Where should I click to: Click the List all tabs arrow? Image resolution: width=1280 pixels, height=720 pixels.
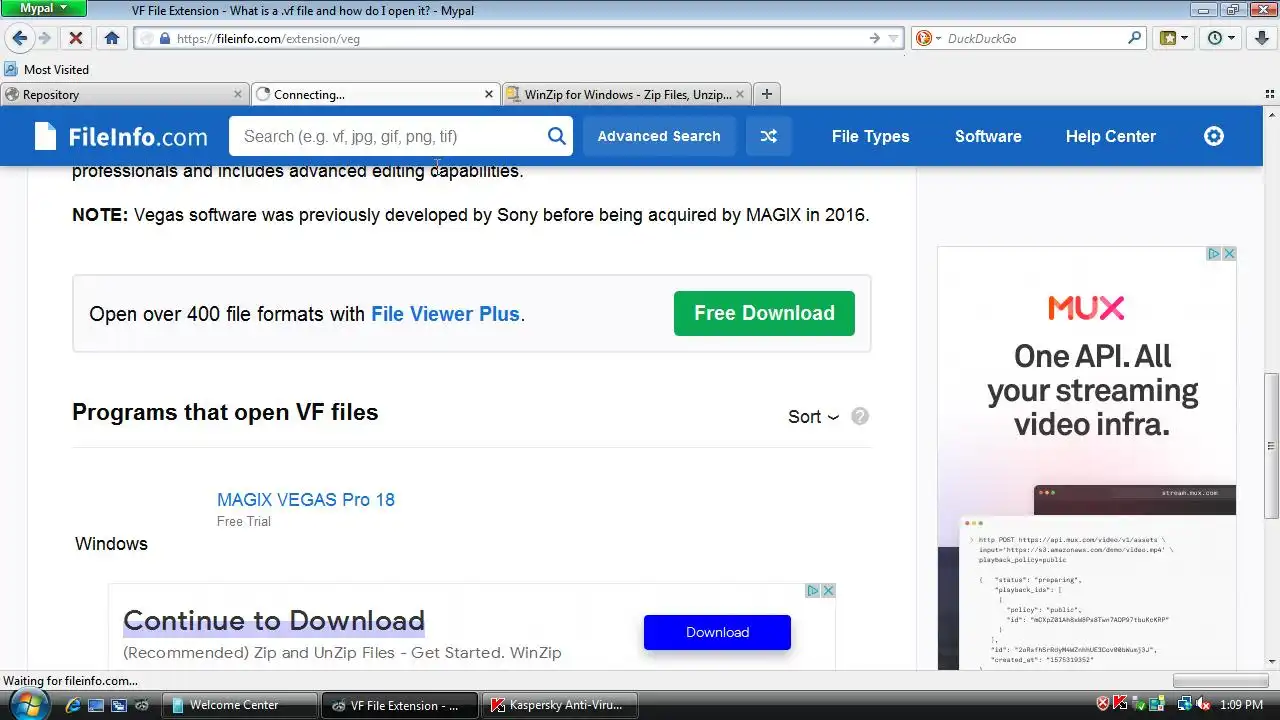1270,94
